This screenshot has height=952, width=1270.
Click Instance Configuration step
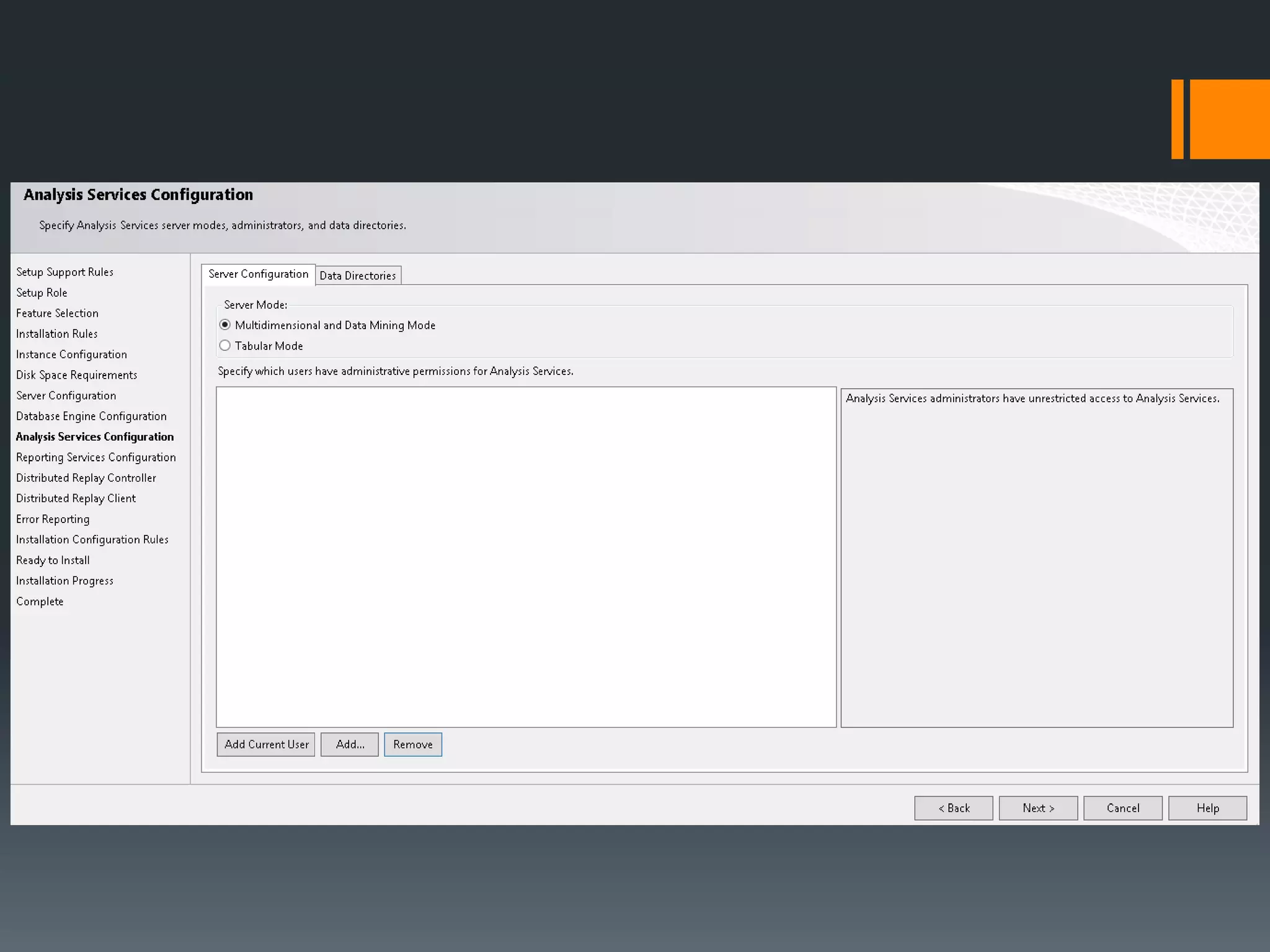(x=71, y=355)
